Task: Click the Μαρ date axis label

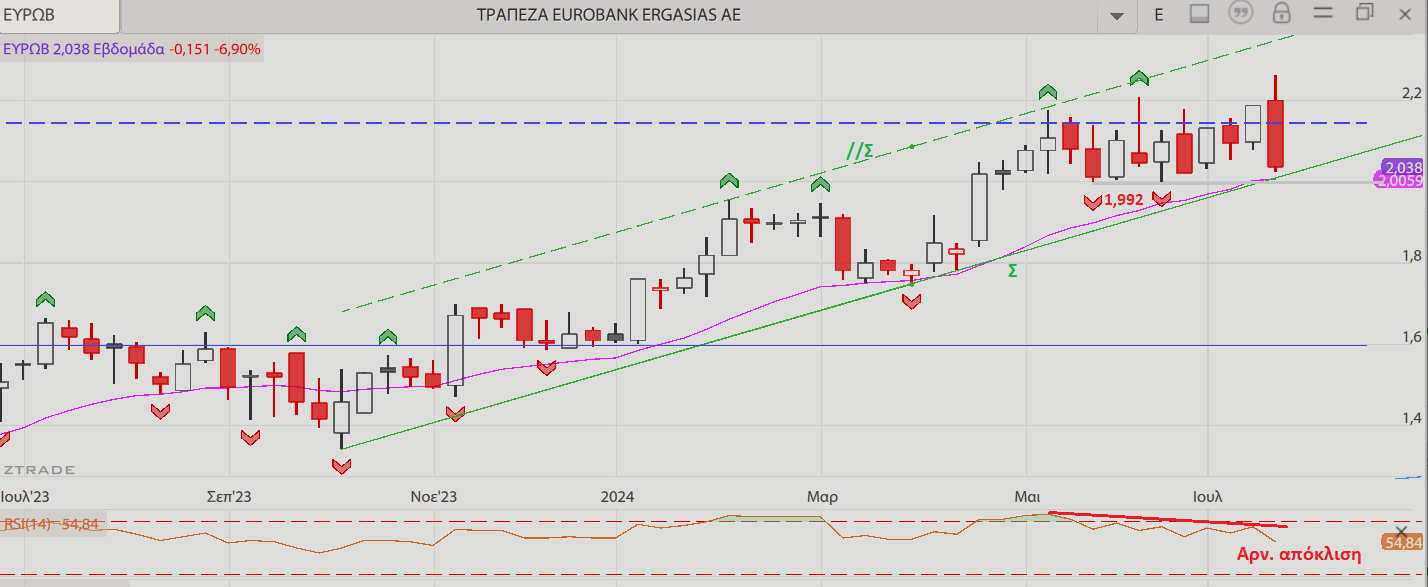Action: coord(823,496)
